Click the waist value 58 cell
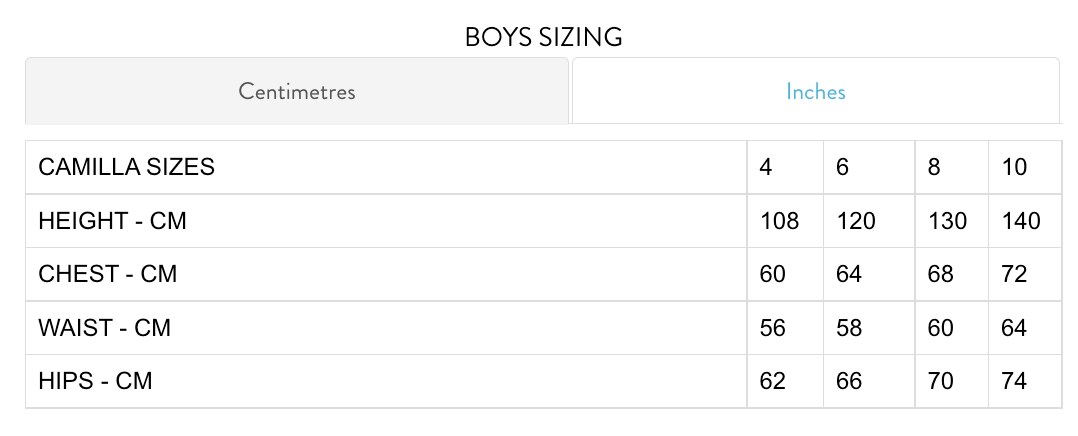This screenshot has height=436, width=1078. coord(849,328)
